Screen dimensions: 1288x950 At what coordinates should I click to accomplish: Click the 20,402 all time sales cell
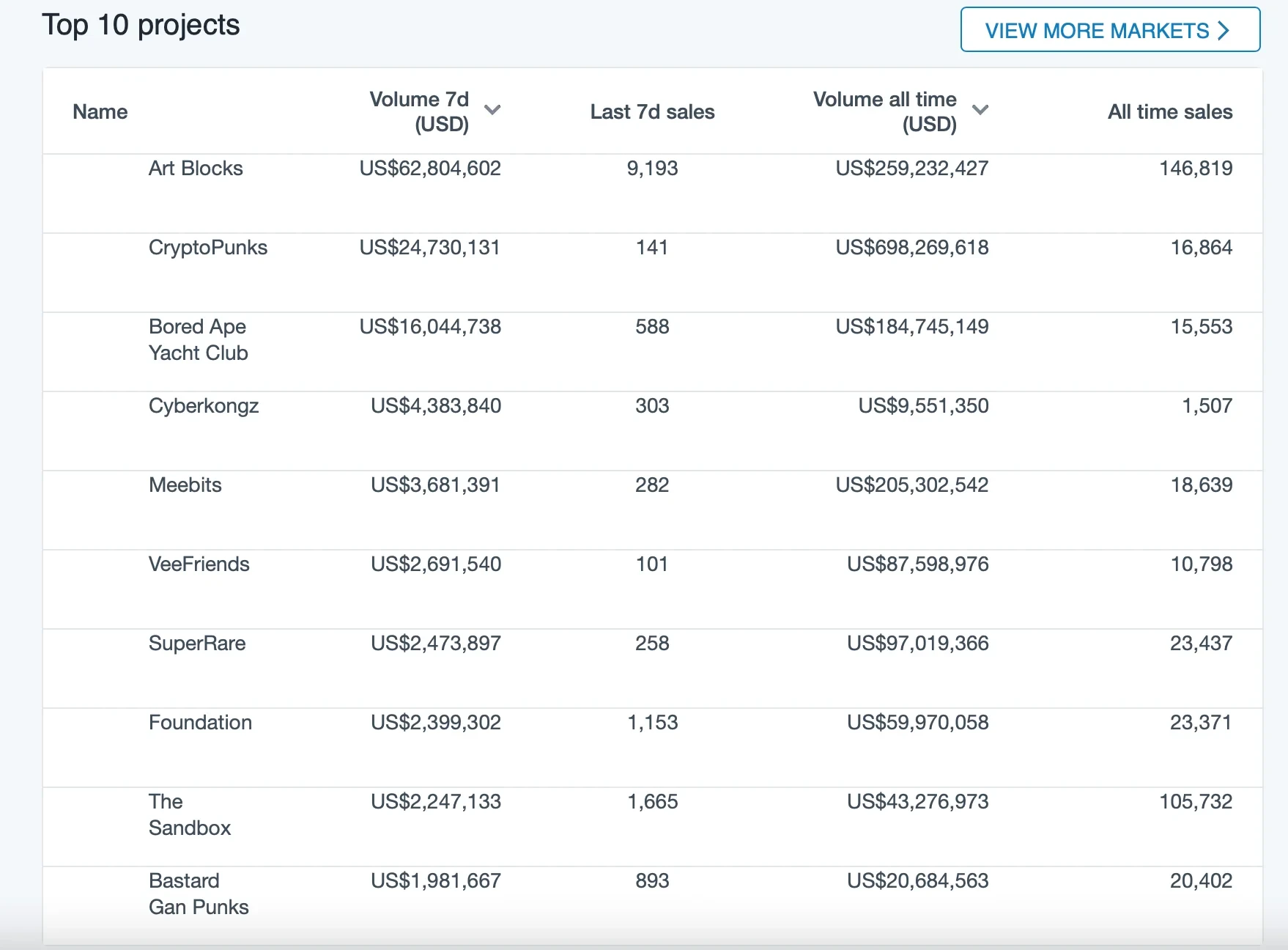pyautogui.click(x=1202, y=881)
